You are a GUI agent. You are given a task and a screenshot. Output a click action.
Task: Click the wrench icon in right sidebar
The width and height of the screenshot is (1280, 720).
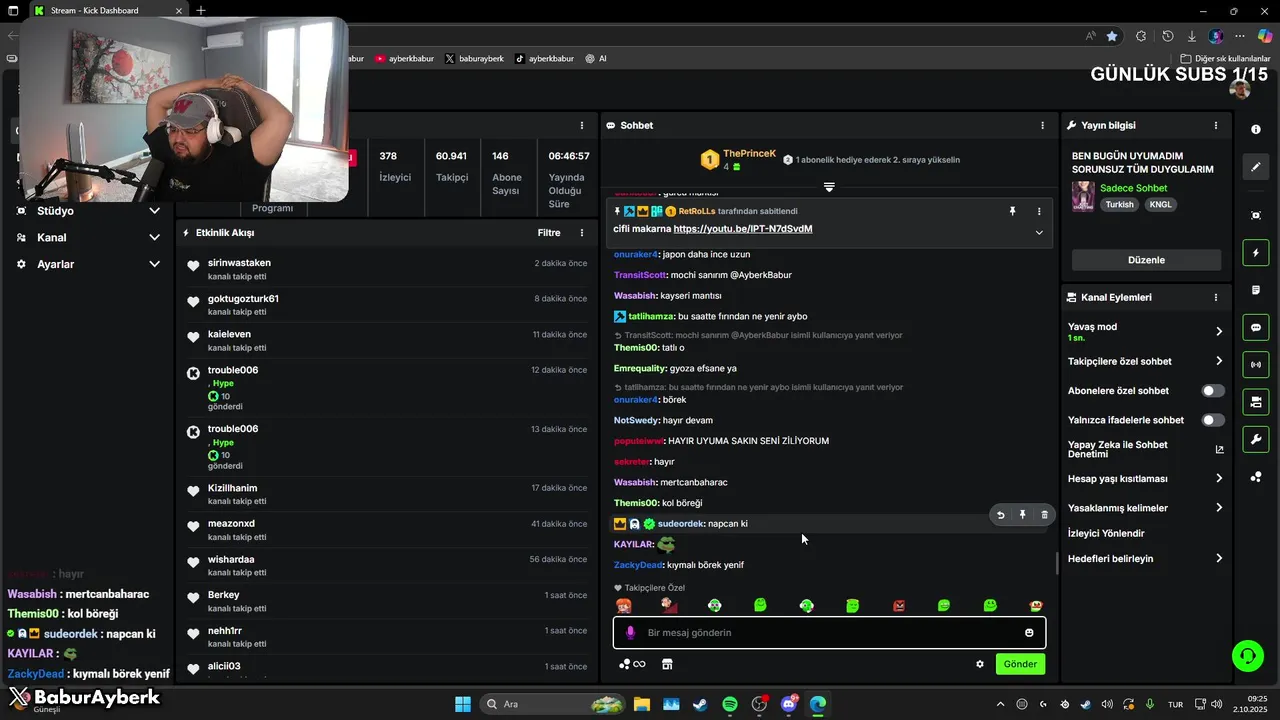click(x=1256, y=439)
